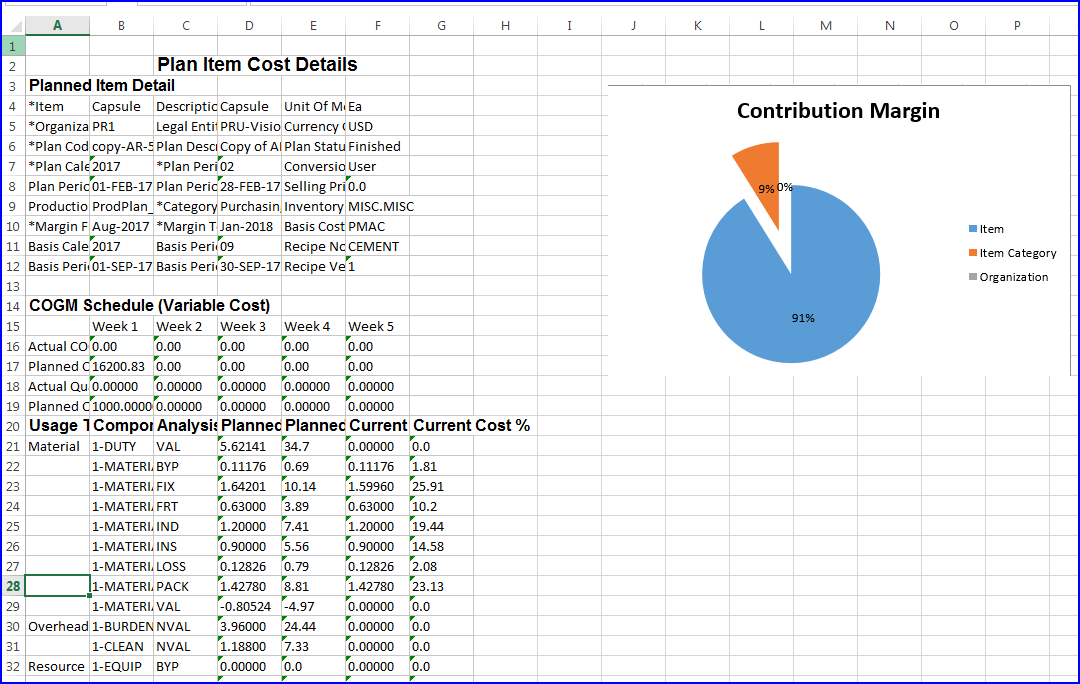The width and height of the screenshot is (1080, 684).
Task: Select column H header
Action: point(506,25)
